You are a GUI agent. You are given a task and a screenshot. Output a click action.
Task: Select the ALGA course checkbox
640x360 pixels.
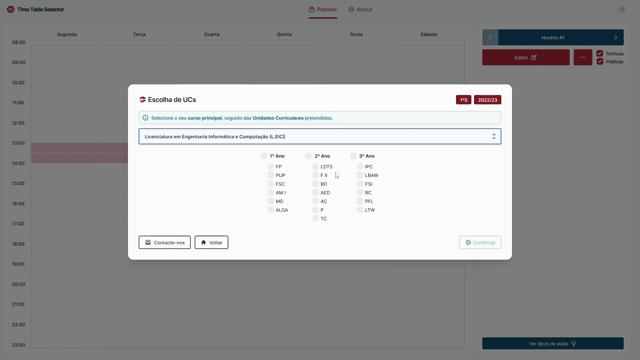pos(270,209)
